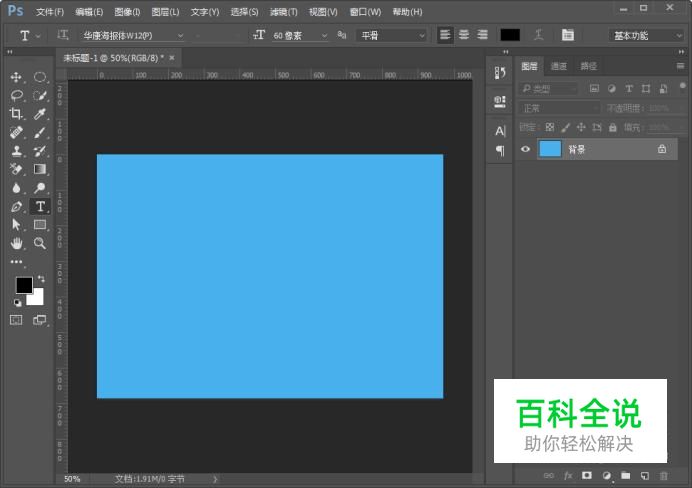Viewport: 692px width, 488px height.
Task: Expand the 60 像素 font size dropdown
Action: [x=323, y=35]
